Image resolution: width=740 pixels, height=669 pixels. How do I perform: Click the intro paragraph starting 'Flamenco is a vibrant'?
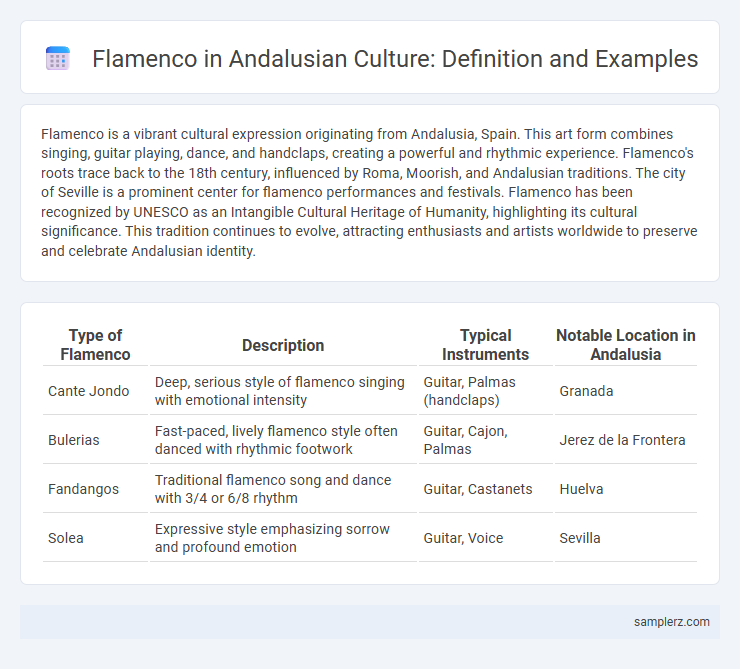tap(369, 192)
